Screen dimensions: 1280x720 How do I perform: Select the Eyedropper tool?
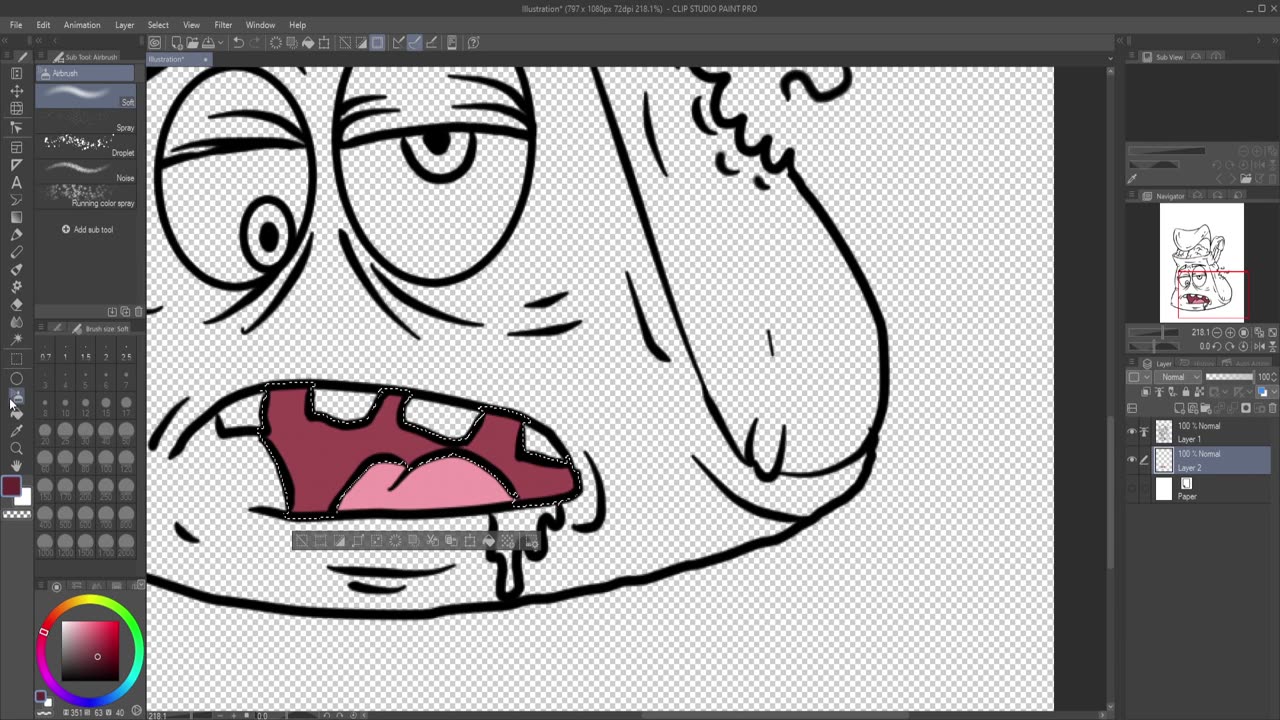click(x=17, y=432)
